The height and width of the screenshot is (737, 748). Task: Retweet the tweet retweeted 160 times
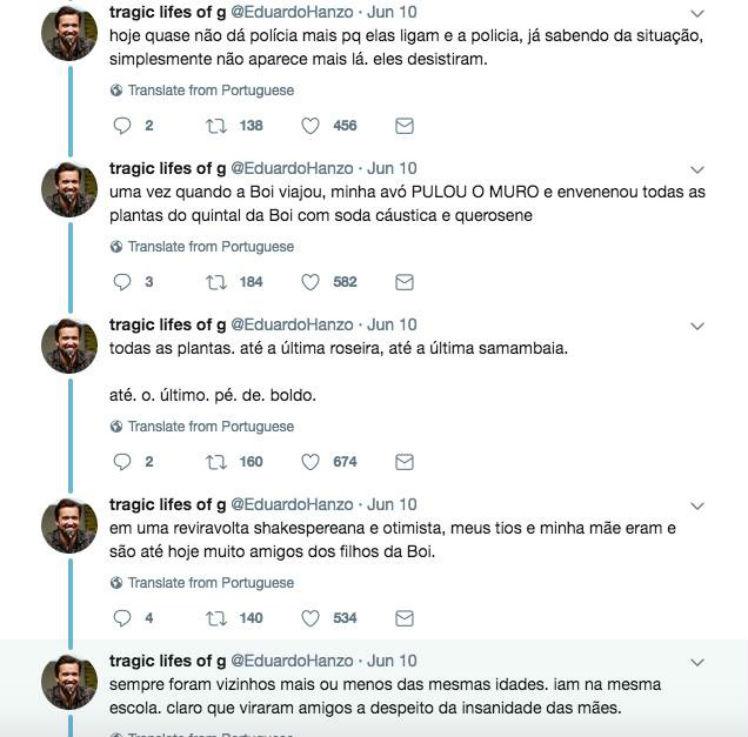(x=213, y=462)
